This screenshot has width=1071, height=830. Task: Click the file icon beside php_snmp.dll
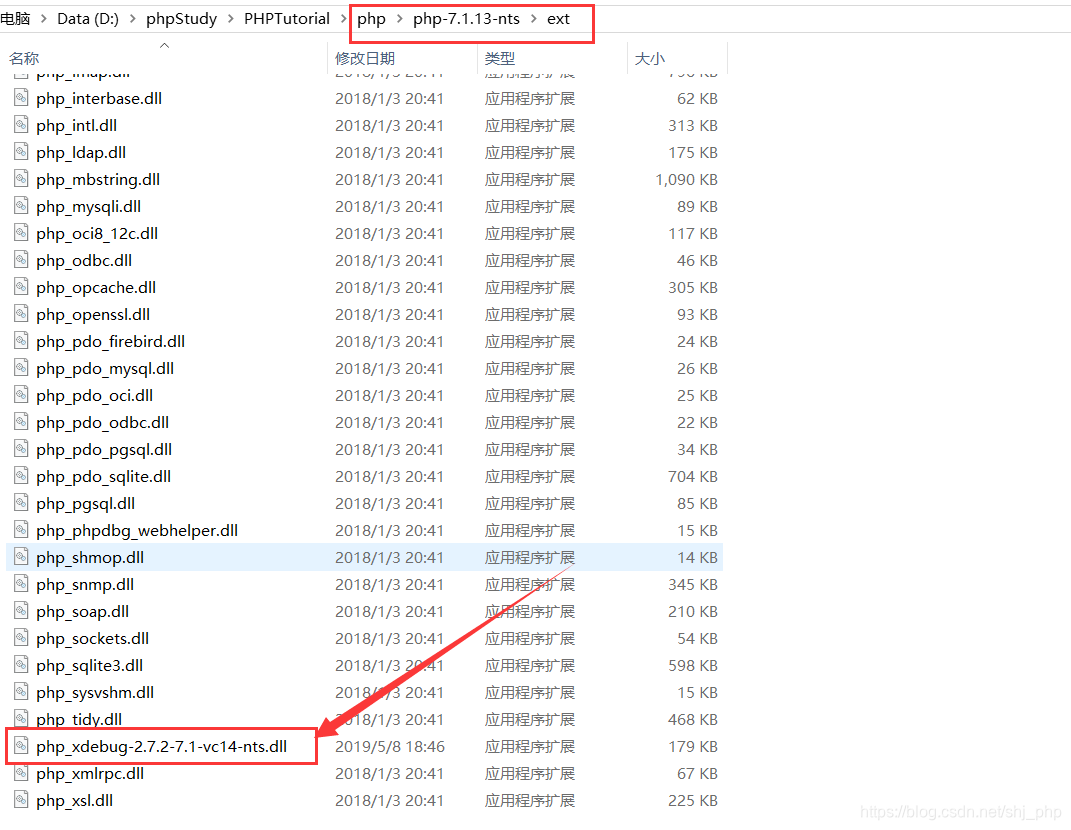coord(21,584)
